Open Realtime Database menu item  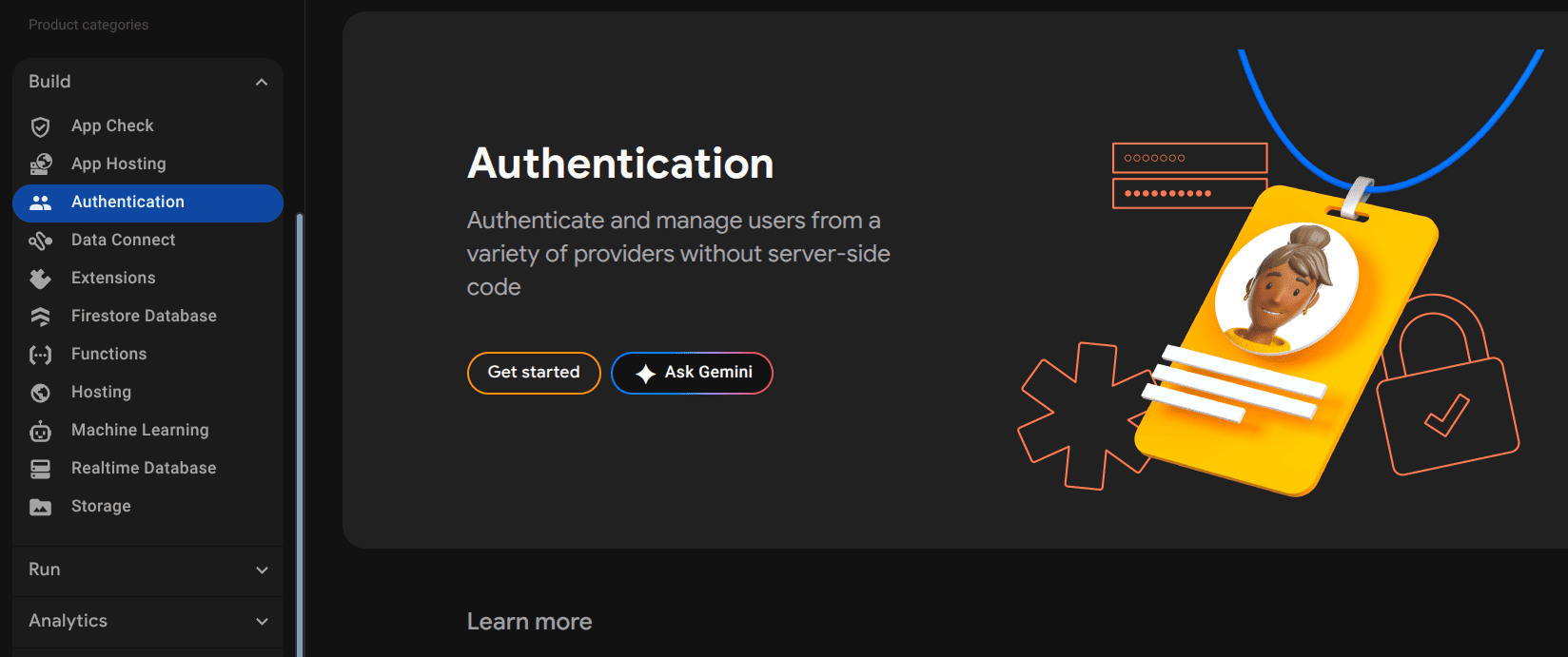144,468
